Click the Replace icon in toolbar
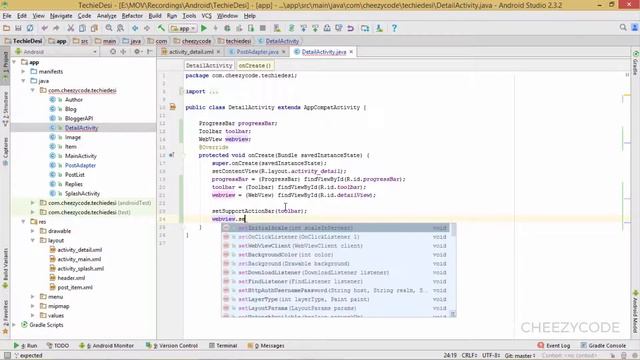 click(120, 28)
